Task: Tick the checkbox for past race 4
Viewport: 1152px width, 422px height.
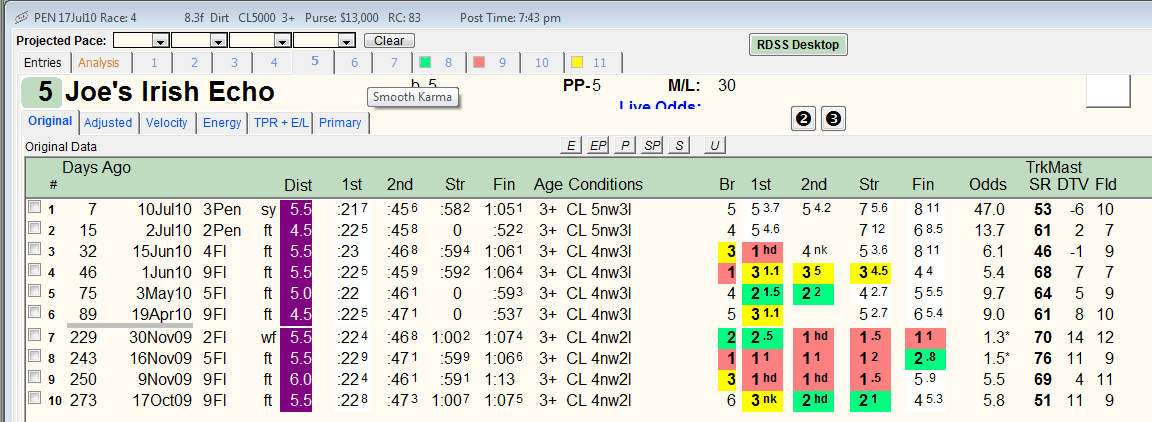Action: (x=34, y=271)
